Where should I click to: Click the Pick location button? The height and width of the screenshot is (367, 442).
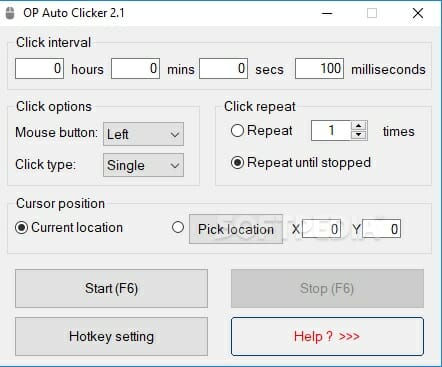tap(236, 229)
